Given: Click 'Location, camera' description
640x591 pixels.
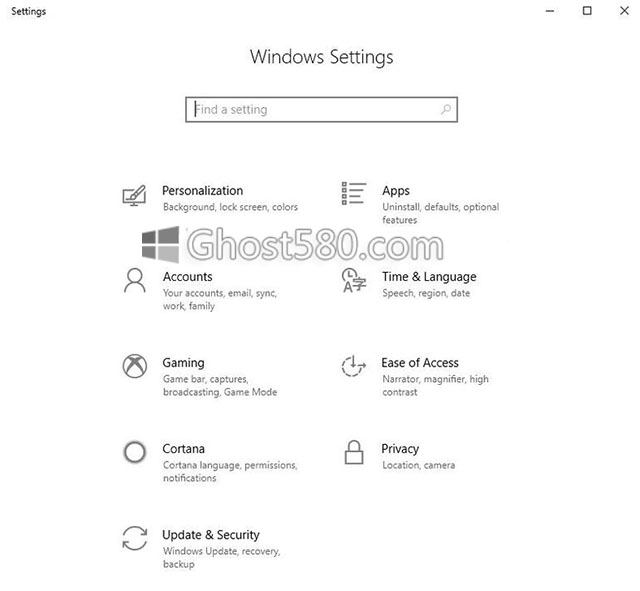Looking at the screenshot, I should coord(419,465).
